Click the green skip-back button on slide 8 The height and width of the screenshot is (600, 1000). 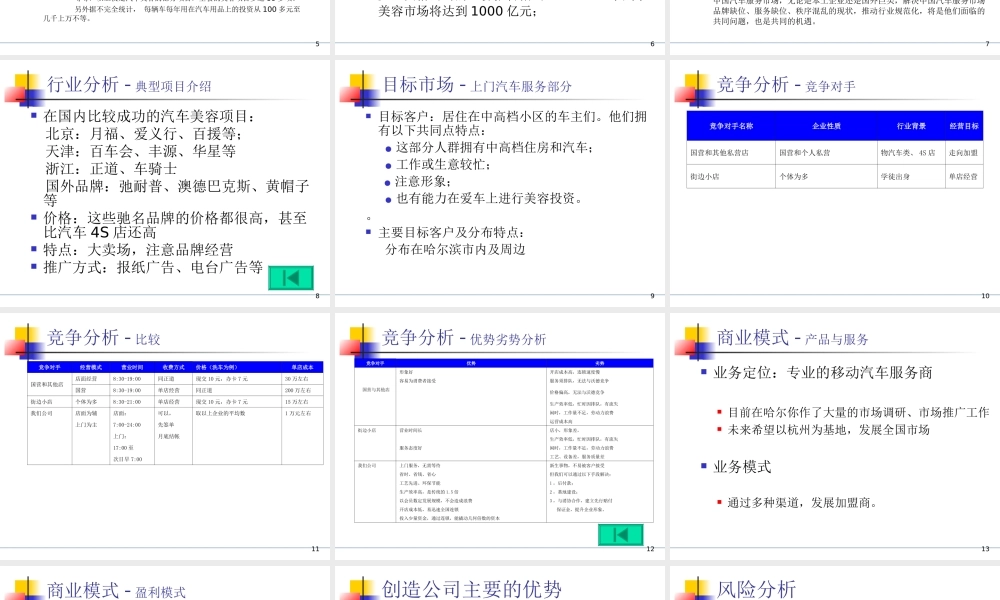[291, 277]
